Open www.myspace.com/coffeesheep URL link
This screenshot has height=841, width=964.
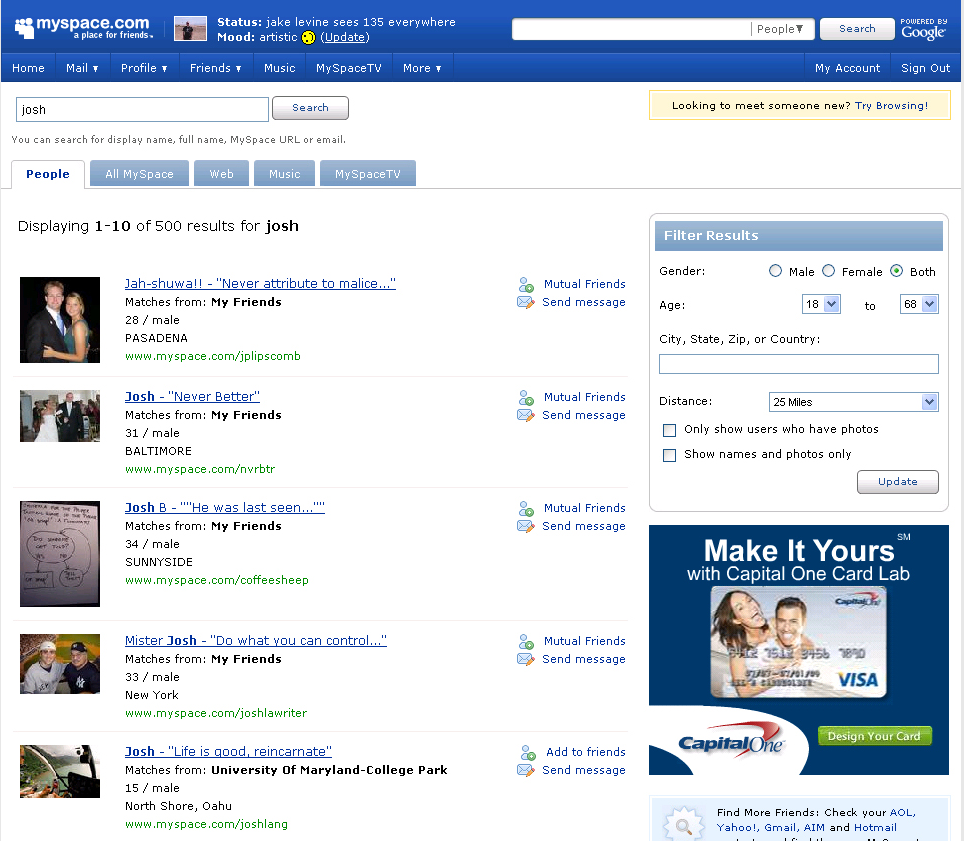click(217, 580)
